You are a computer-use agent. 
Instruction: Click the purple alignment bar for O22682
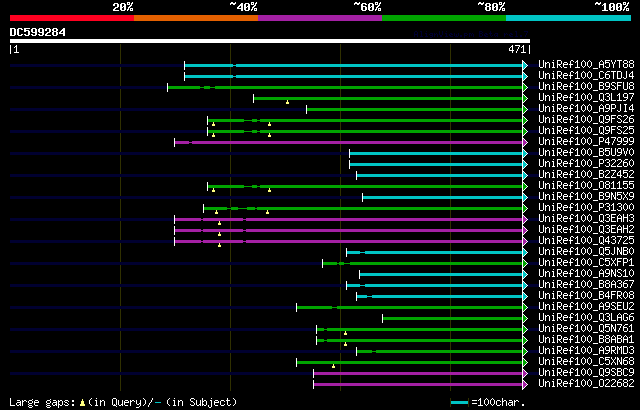418,385
